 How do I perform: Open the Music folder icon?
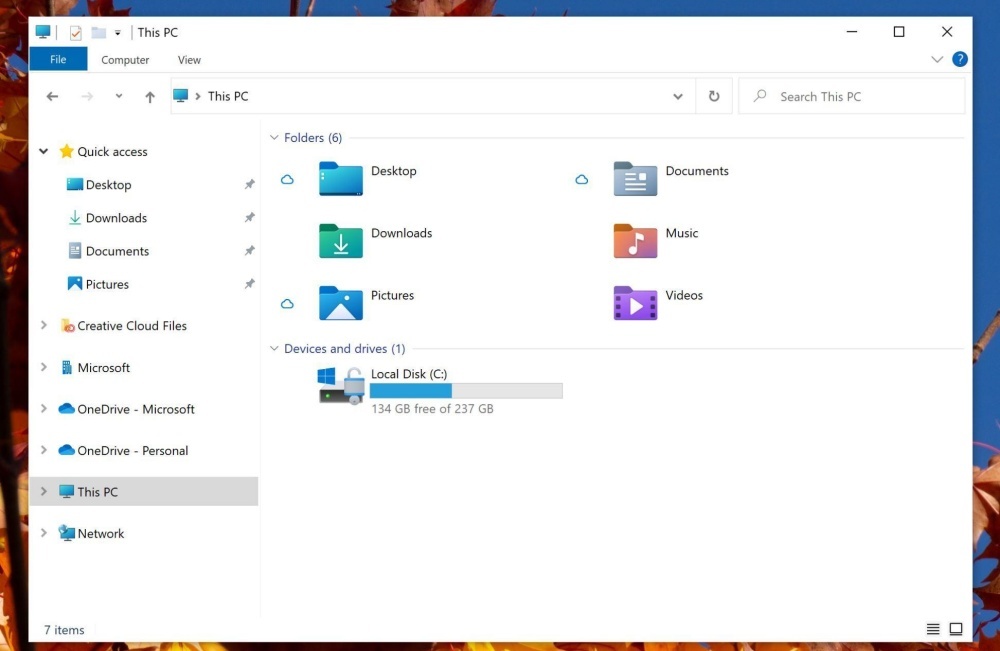point(635,241)
